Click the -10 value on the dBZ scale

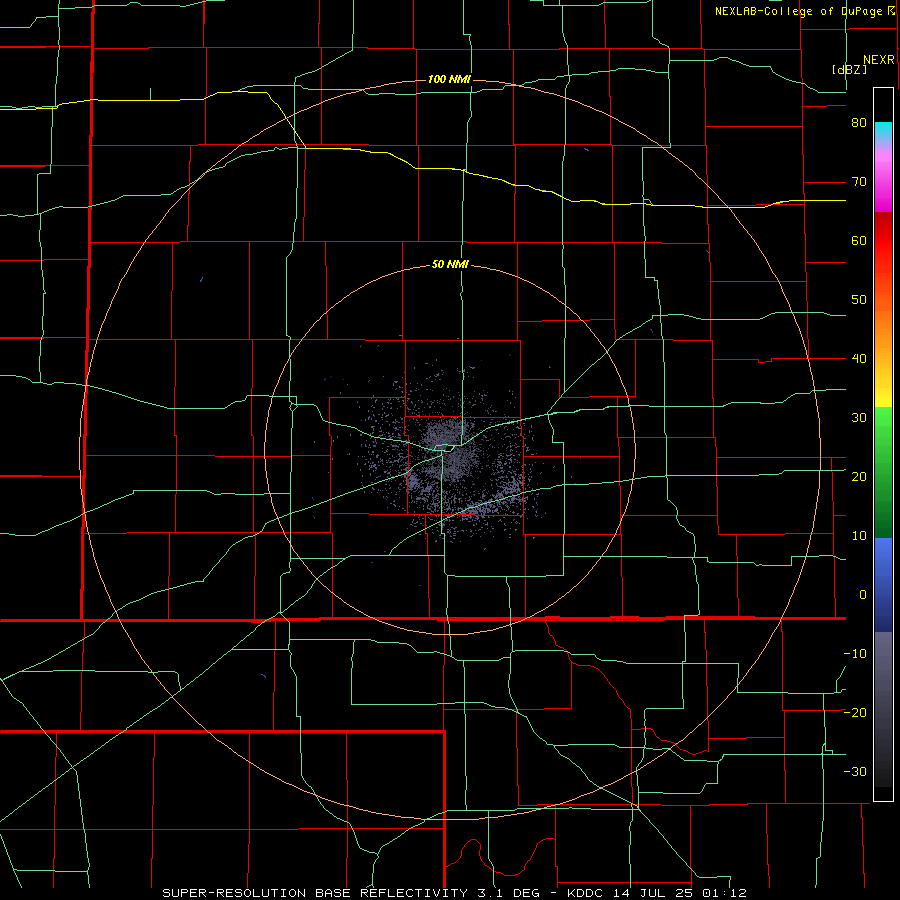pos(855,653)
